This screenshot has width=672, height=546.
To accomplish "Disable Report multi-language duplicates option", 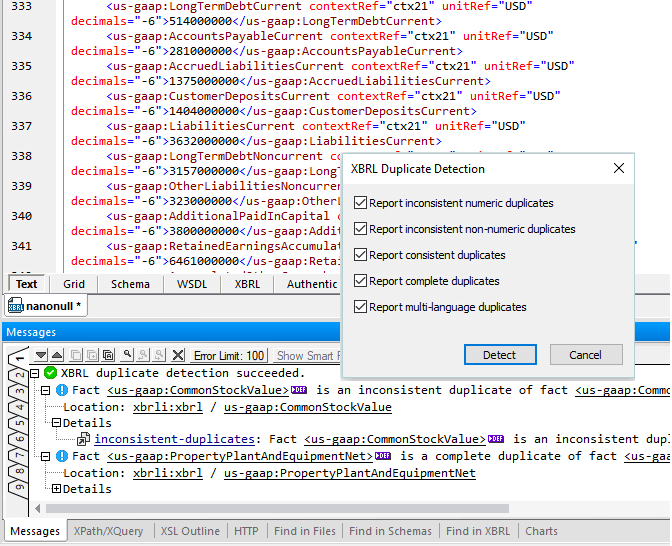I will (x=361, y=307).
